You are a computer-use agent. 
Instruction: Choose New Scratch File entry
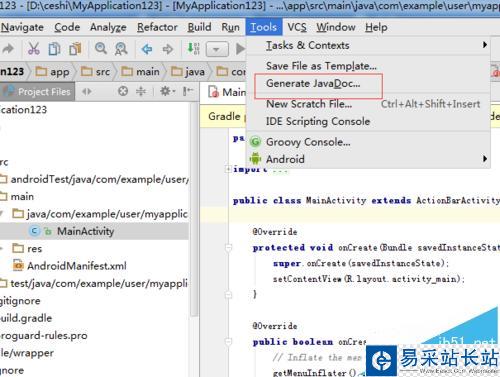click(368, 104)
